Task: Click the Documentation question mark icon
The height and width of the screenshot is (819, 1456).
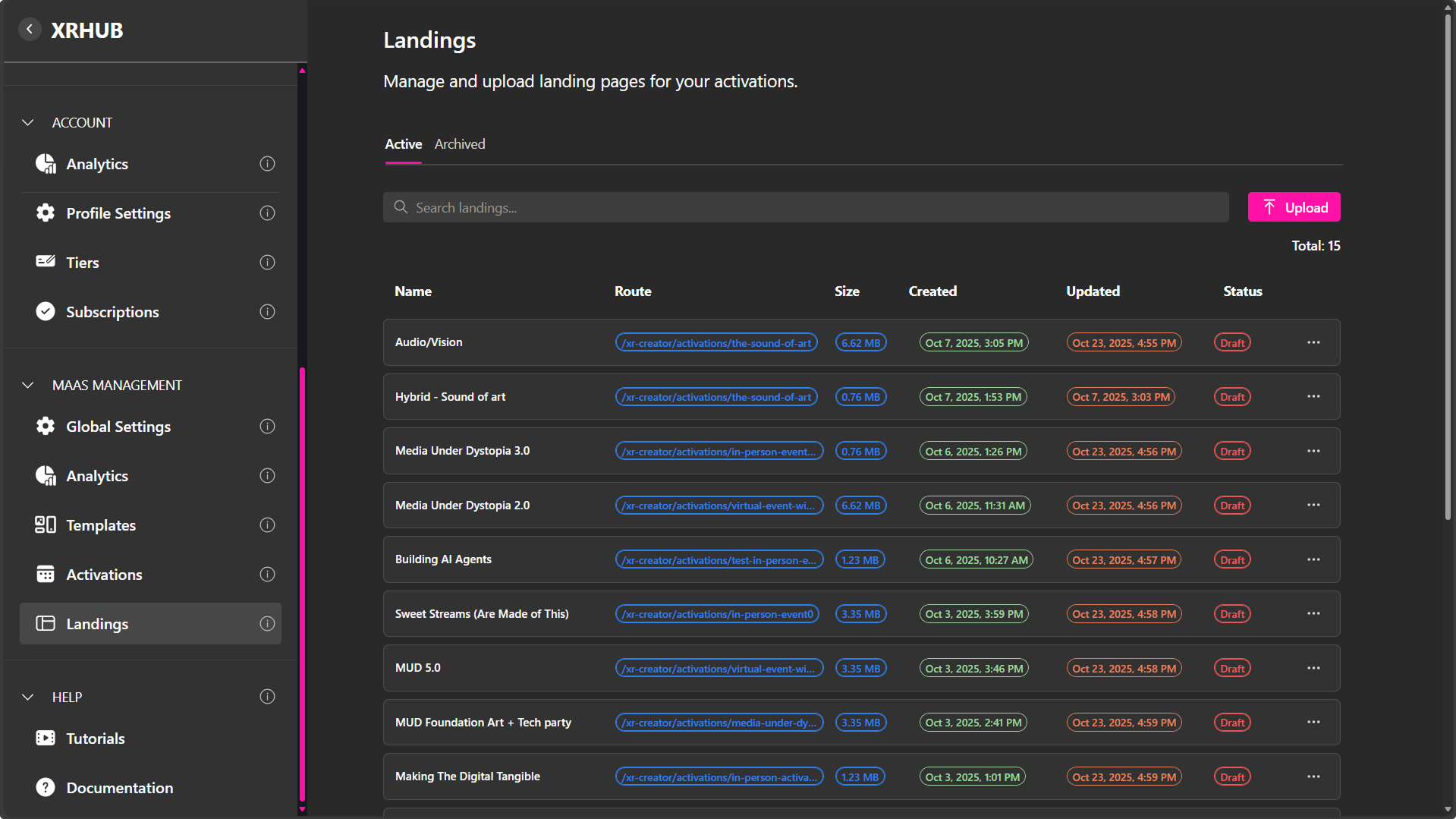Action: [46, 787]
